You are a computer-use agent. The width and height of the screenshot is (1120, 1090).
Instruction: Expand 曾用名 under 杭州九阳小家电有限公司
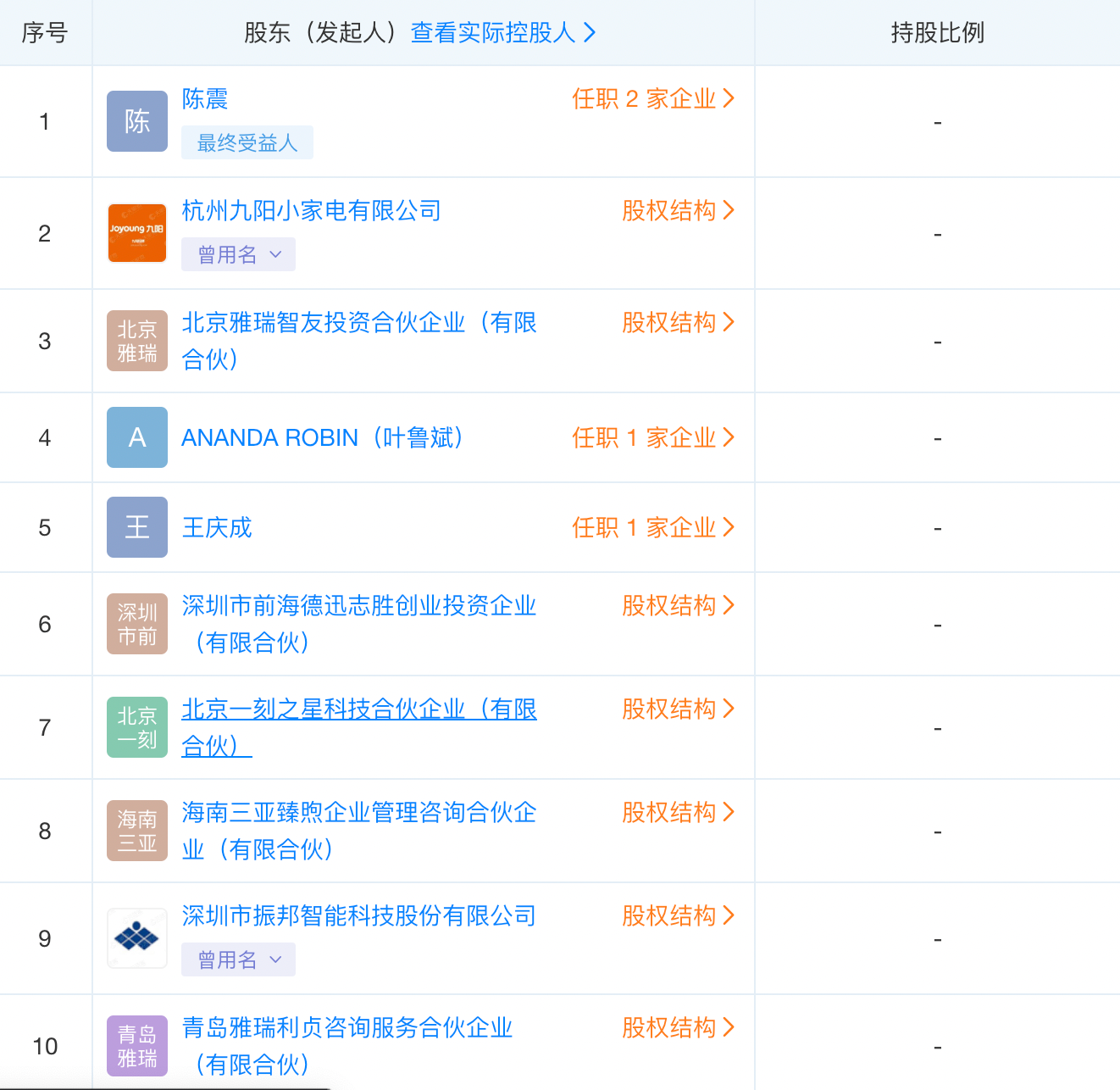tap(238, 254)
